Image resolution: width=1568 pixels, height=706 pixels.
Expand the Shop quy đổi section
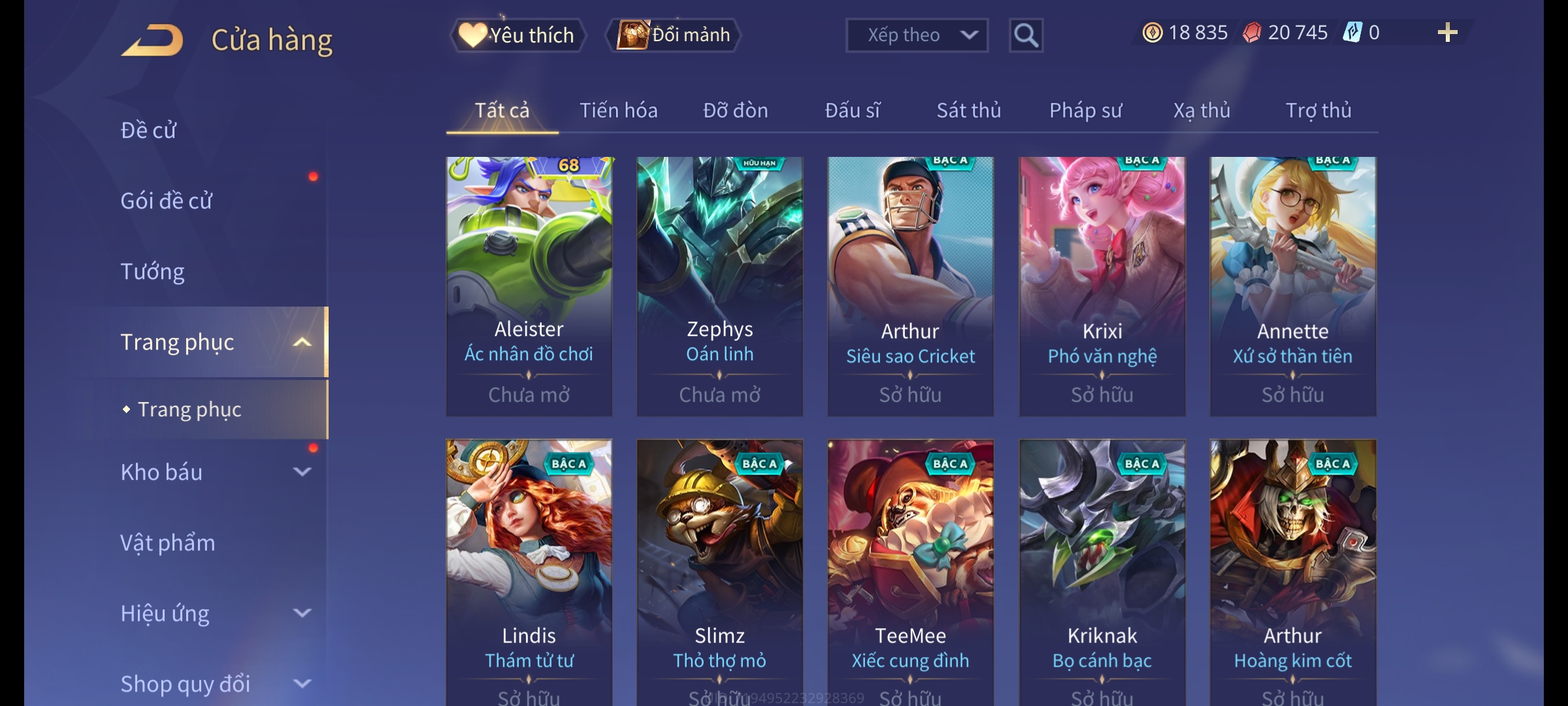(302, 683)
